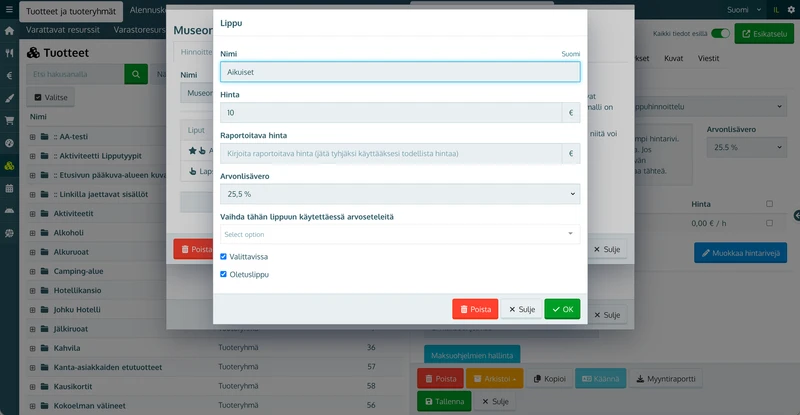The width and height of the screenshot is (800, 415).
Task: Click the green search magnifier button
Action: [136, 74]
